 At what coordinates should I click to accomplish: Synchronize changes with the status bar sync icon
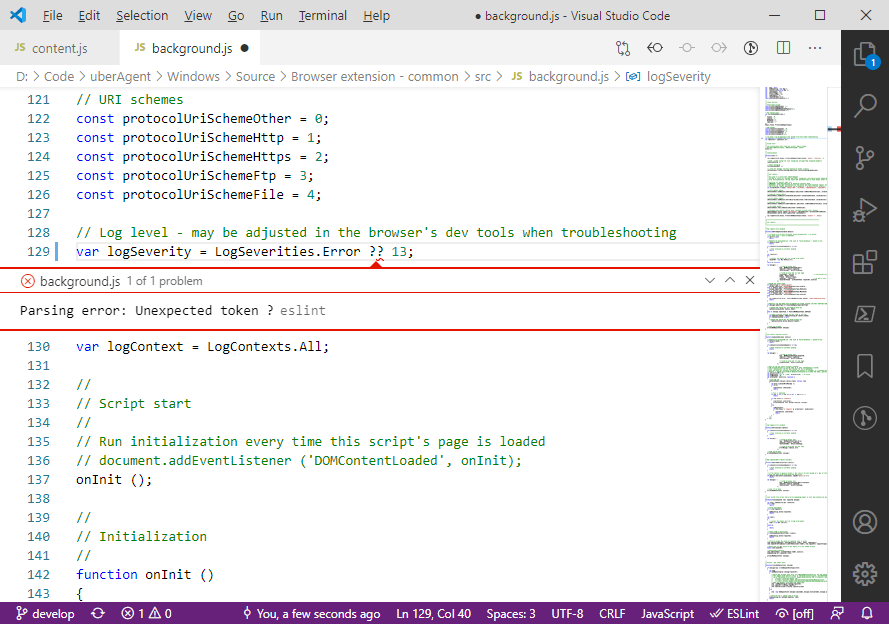(x=97, y=612)
